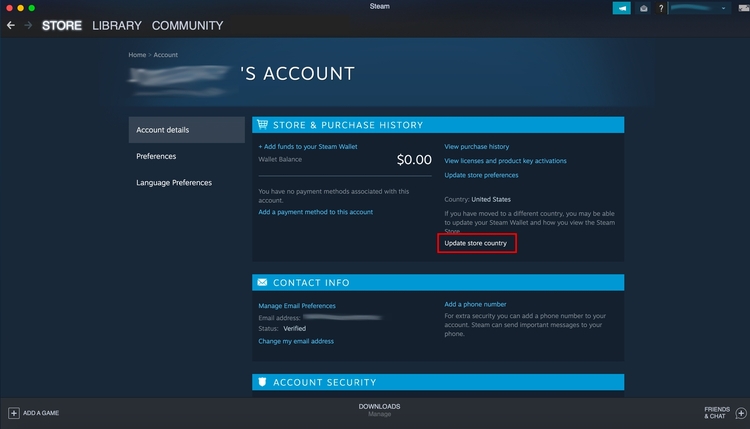Click the United States country value
This screenshot has width=750, height=429.
coord(491,199)
